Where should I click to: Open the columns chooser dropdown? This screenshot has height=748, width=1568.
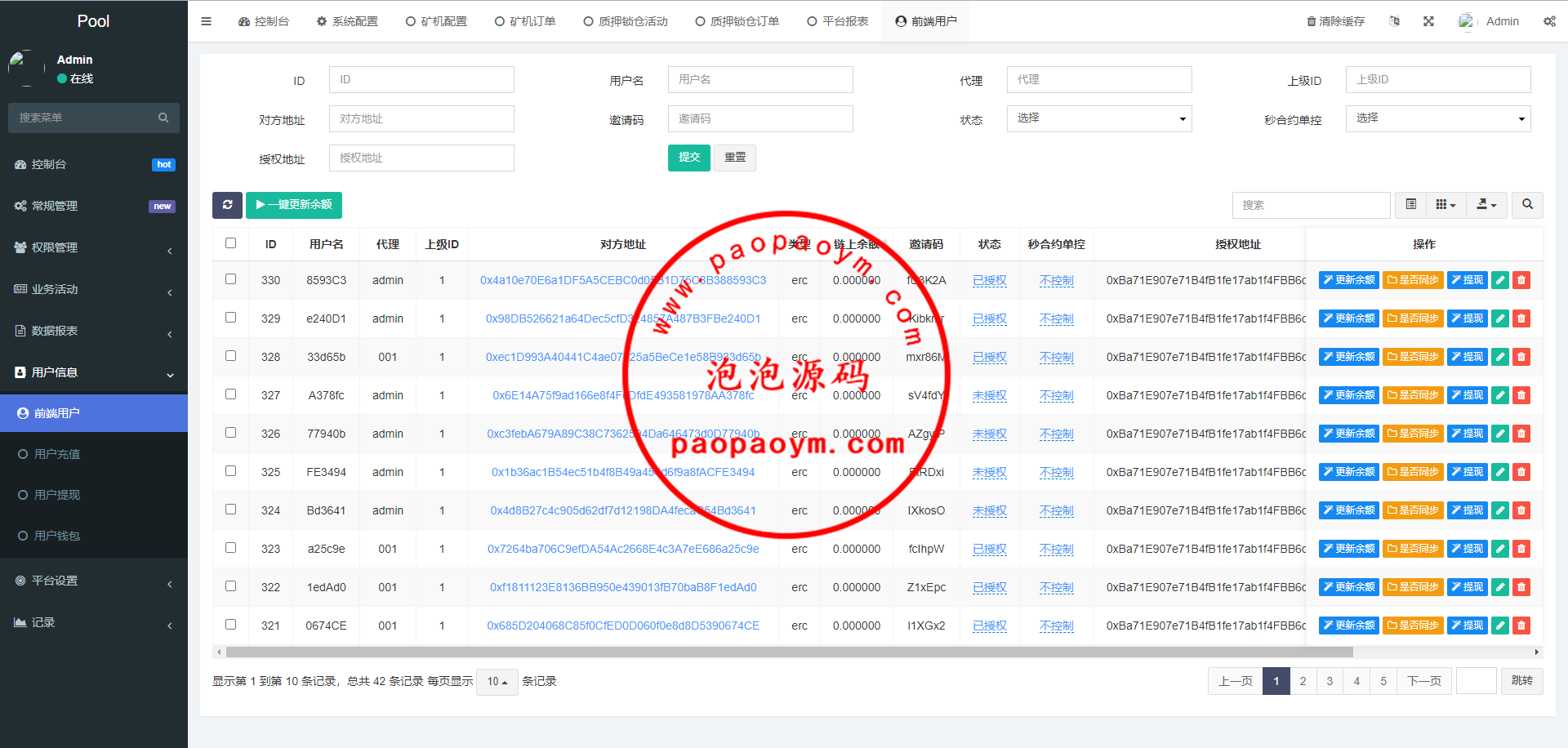[x=1445, y=205]
